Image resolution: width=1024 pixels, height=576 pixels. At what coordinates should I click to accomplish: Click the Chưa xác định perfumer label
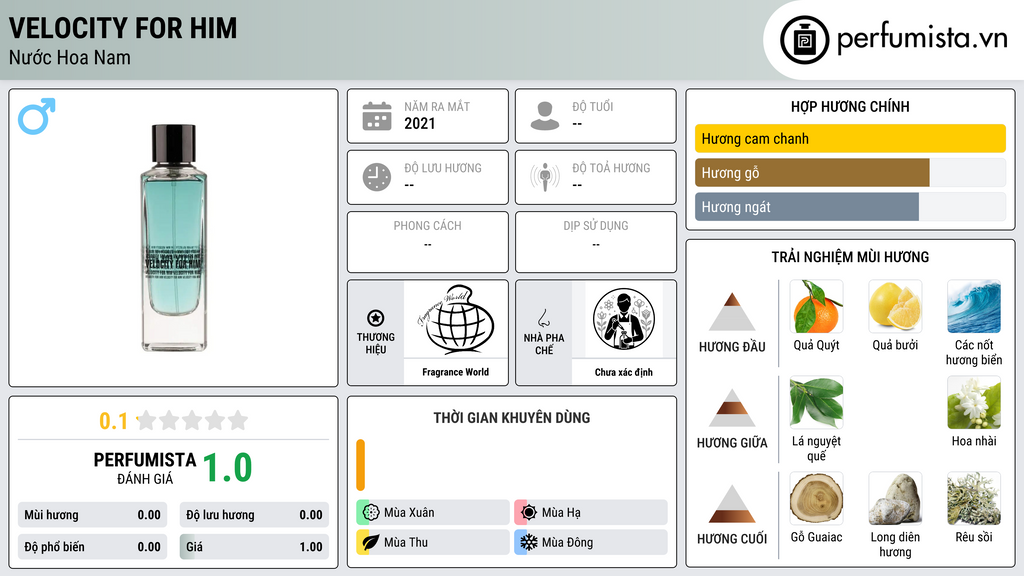tap(624, 372)
